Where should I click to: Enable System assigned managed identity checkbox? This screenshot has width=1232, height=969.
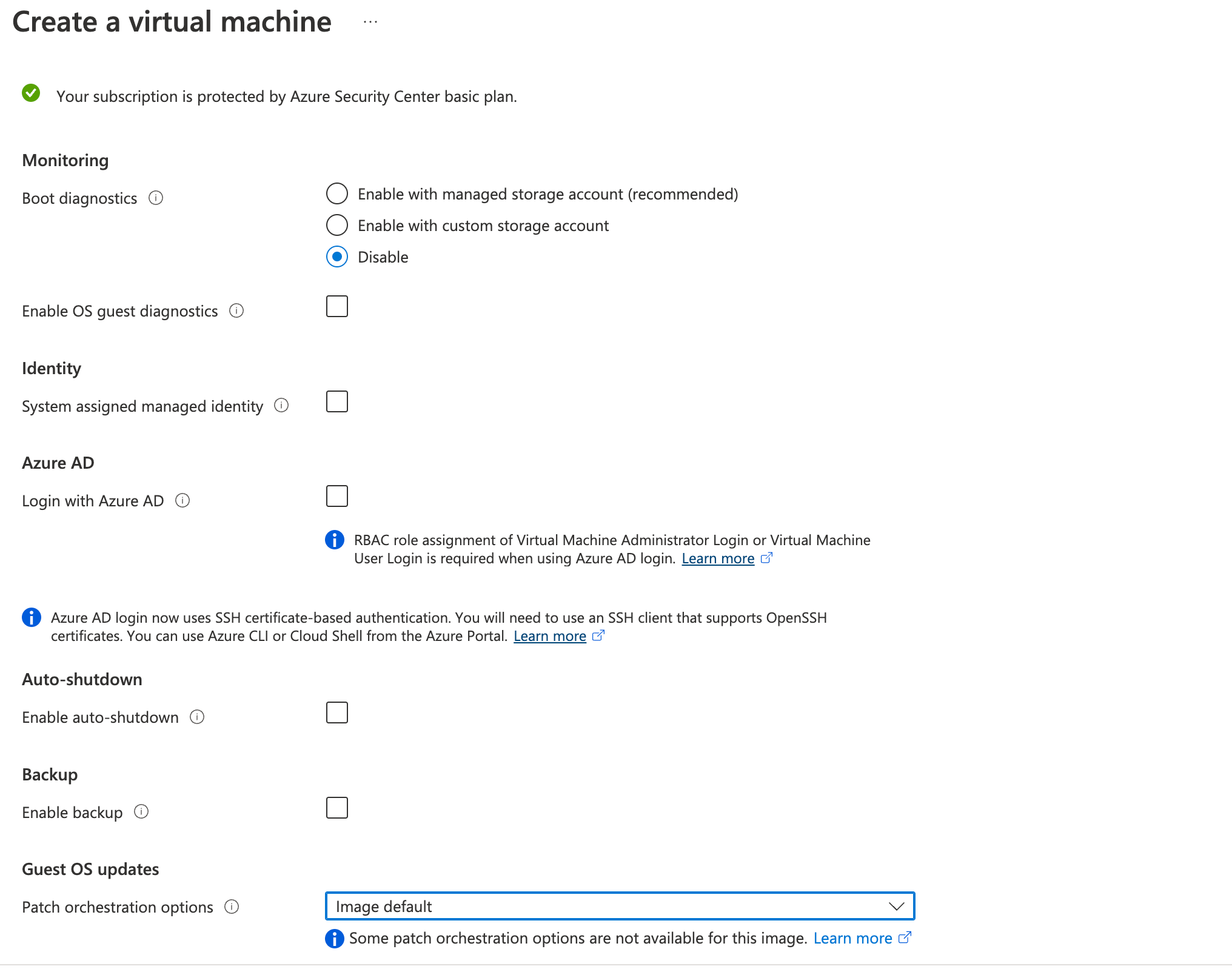click(337, 402)
